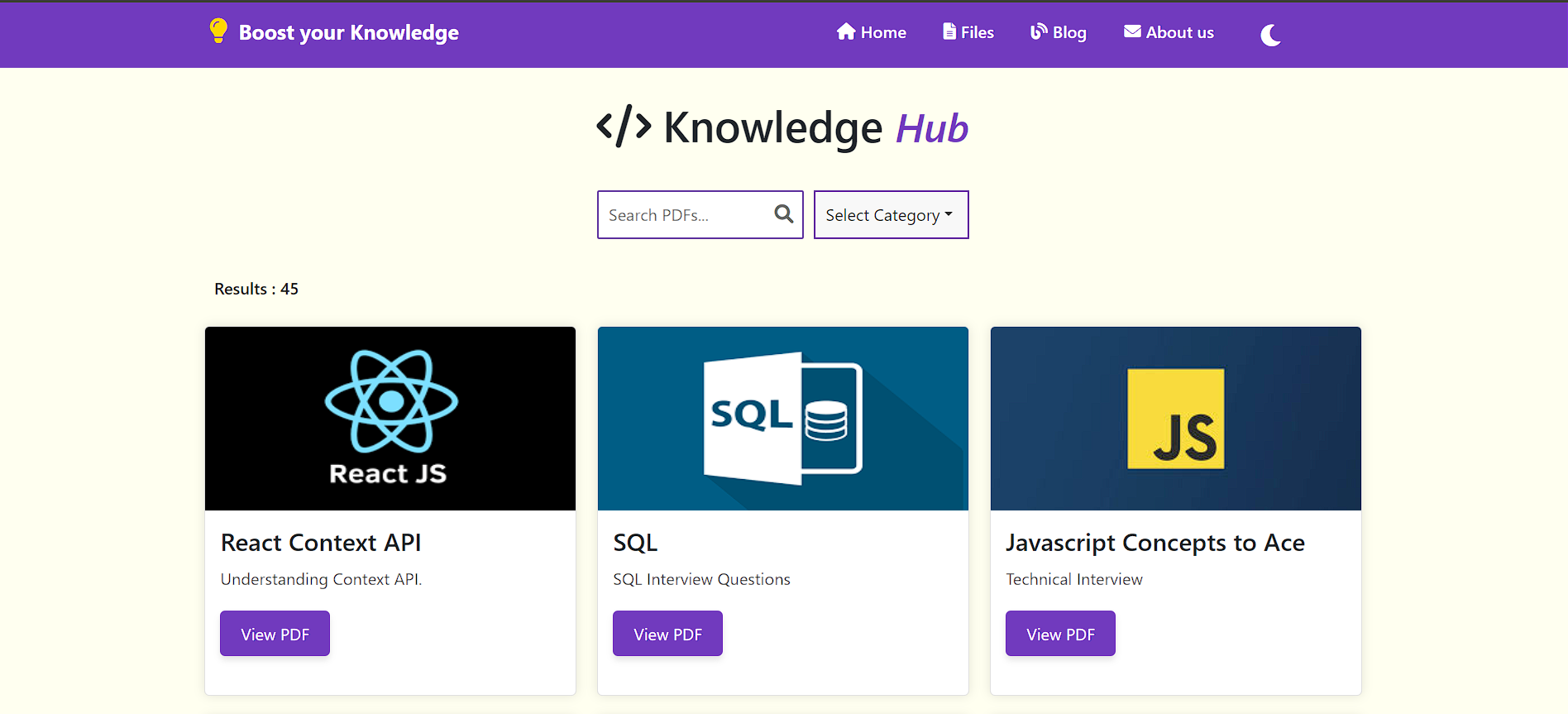The height and width of the screenshot is (714, 1568).
Task: Open the Files menu item
Action: [968, 32]
